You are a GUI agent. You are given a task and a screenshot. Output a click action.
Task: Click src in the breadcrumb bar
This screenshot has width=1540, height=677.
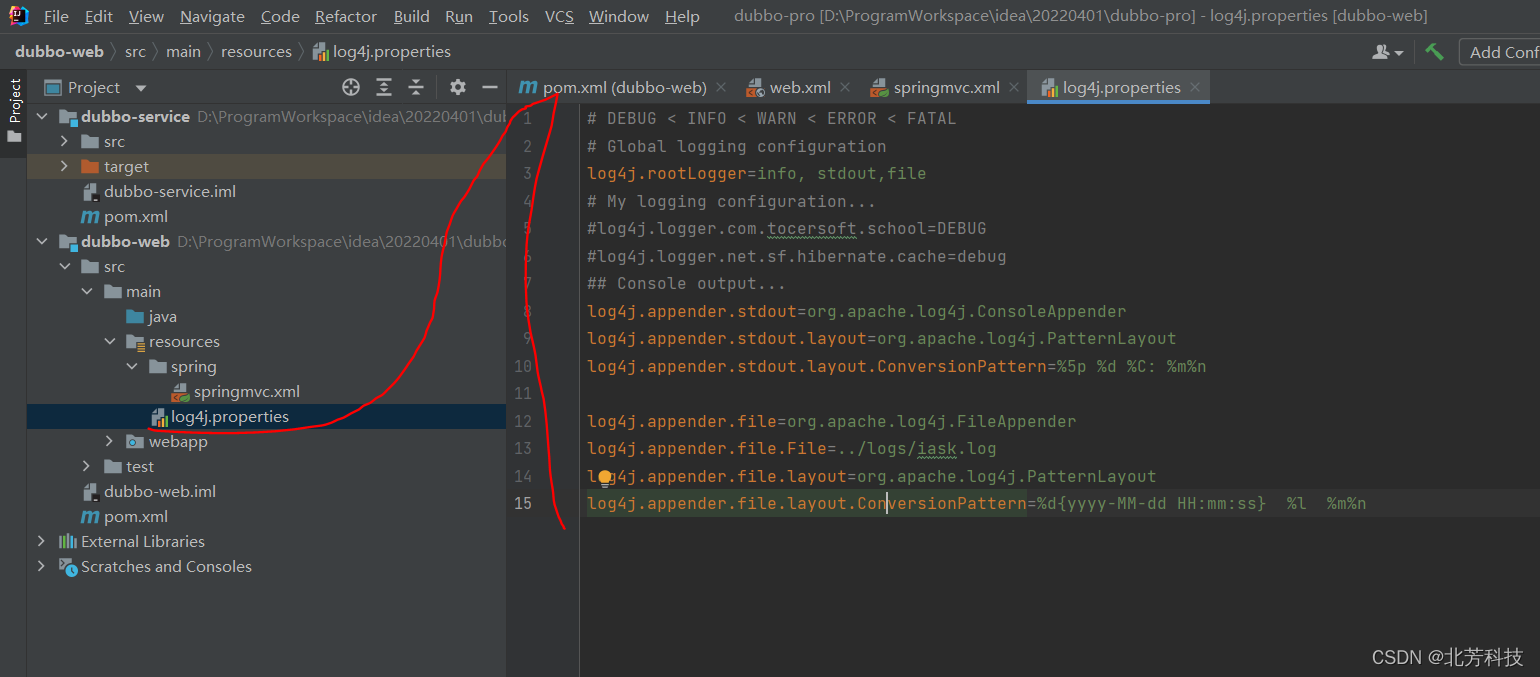click(x=135, y=51)
